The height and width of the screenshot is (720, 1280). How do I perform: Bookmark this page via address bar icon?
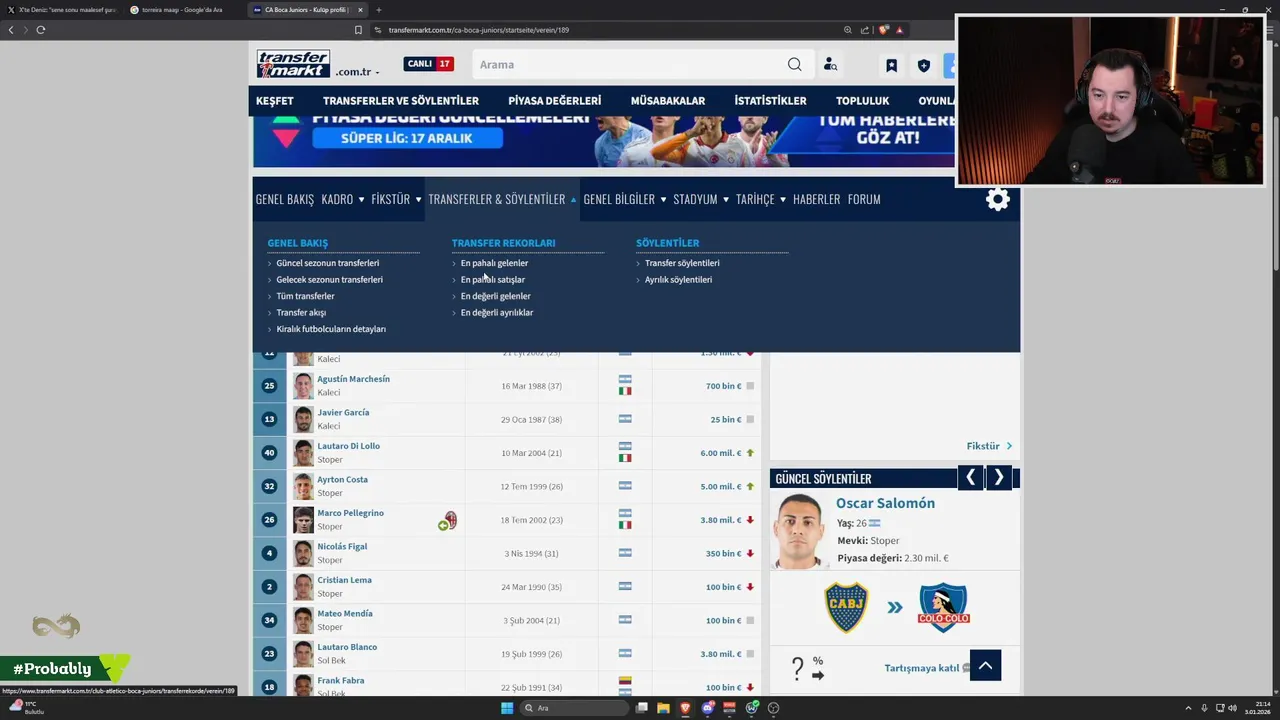point(358,30)
